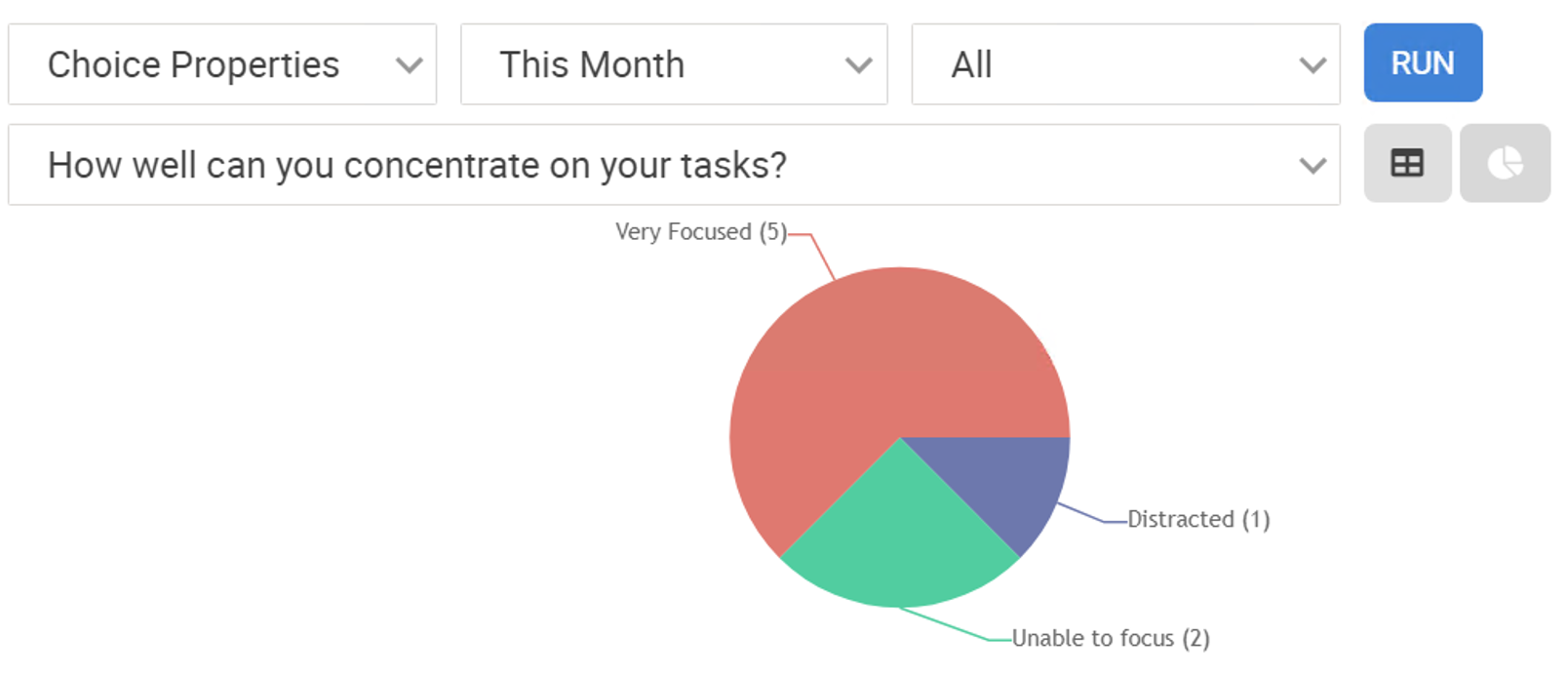Click chevron arrow in All dropdown

click(x=1313, y=65)
